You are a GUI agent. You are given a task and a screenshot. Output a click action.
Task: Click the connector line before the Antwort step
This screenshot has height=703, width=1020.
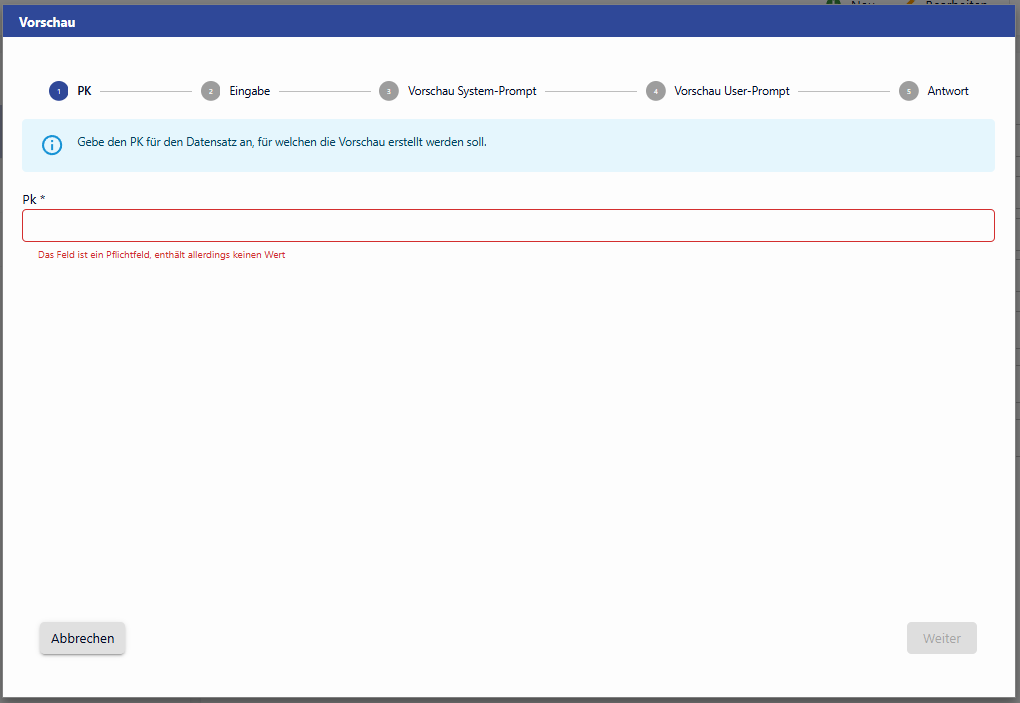pos(843,92)
